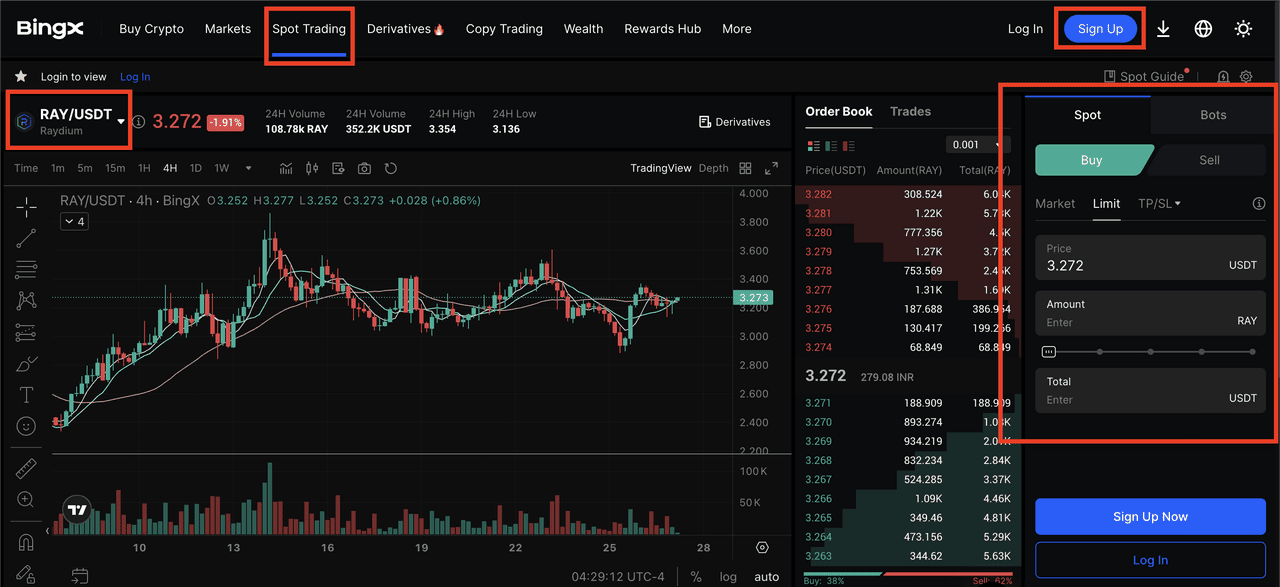Image resolution: width=1280 pixels, height=587 pixels.
Task: Toggle log scale on price axis
Action: click(728, 577)
